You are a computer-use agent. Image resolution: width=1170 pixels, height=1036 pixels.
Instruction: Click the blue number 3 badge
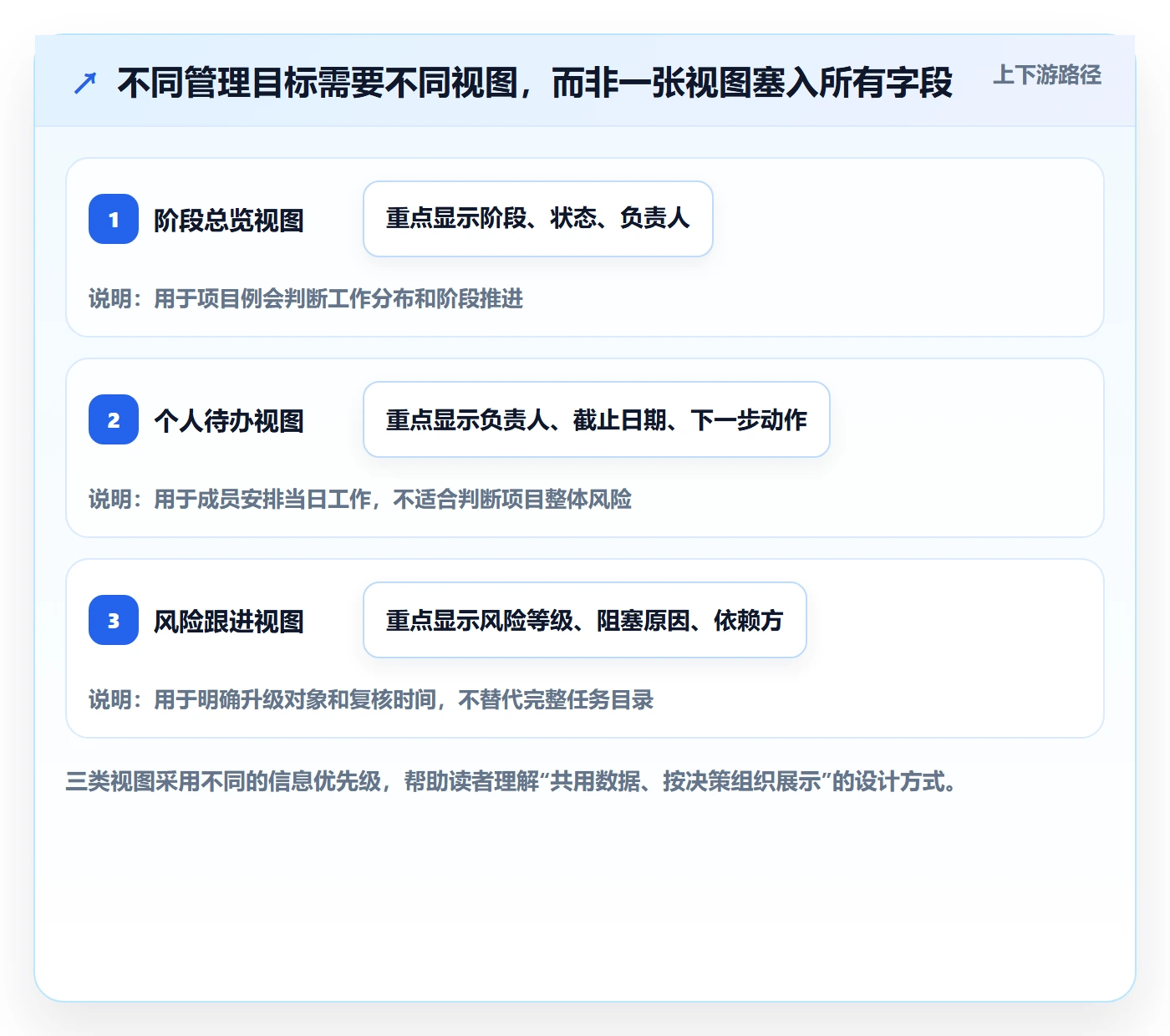(114, 620)
